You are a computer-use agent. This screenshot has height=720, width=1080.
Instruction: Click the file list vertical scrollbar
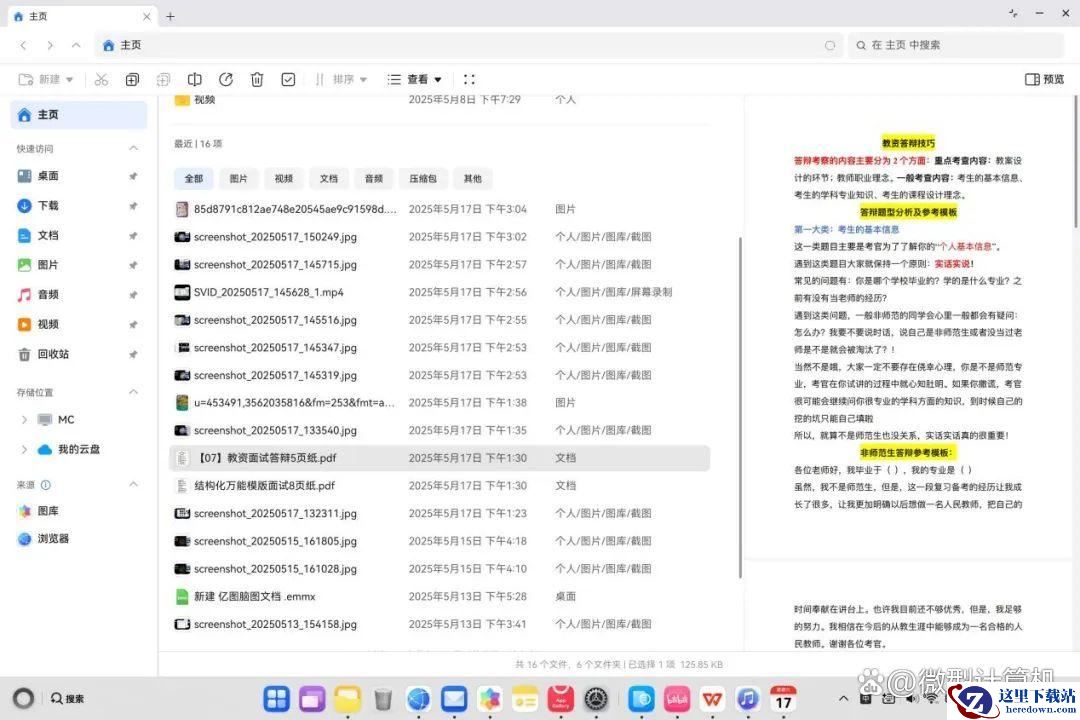point(740,408)
